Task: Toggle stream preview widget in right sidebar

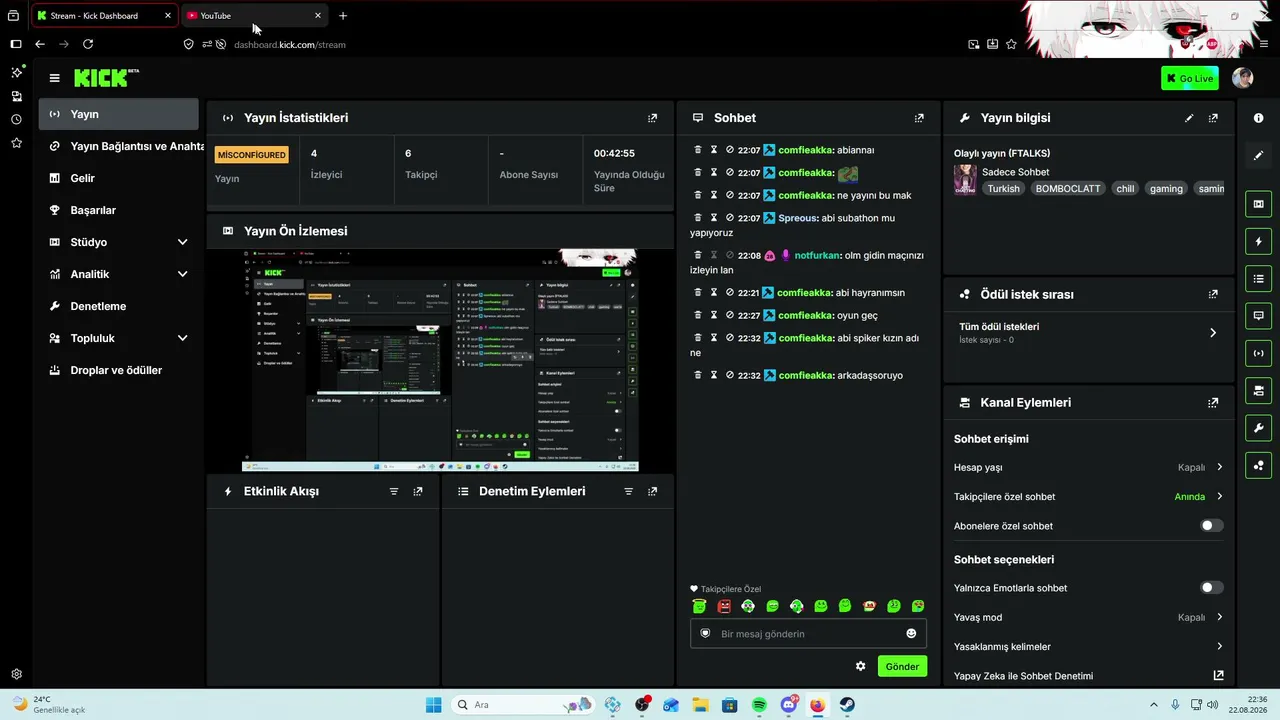Action: (x=1258, y=204)
